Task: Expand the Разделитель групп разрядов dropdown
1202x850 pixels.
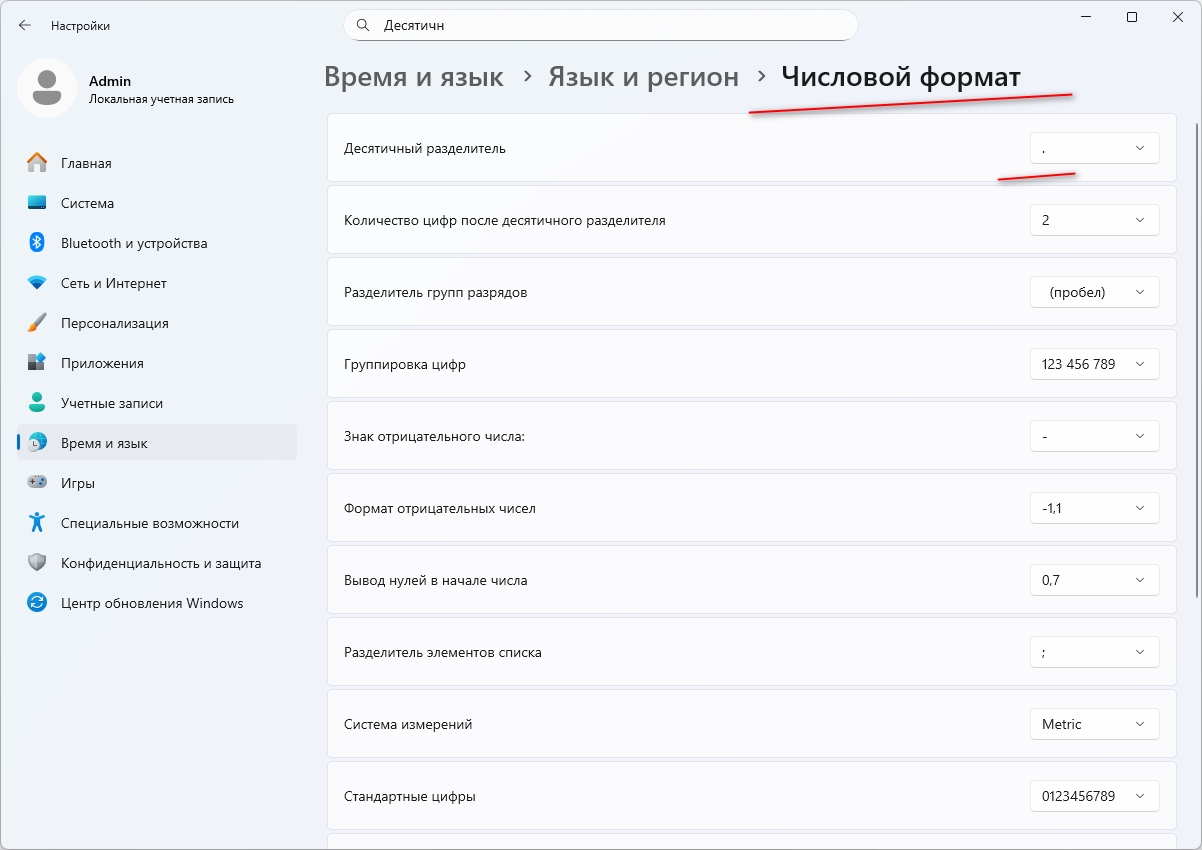Action: [x=1094, y=292]
